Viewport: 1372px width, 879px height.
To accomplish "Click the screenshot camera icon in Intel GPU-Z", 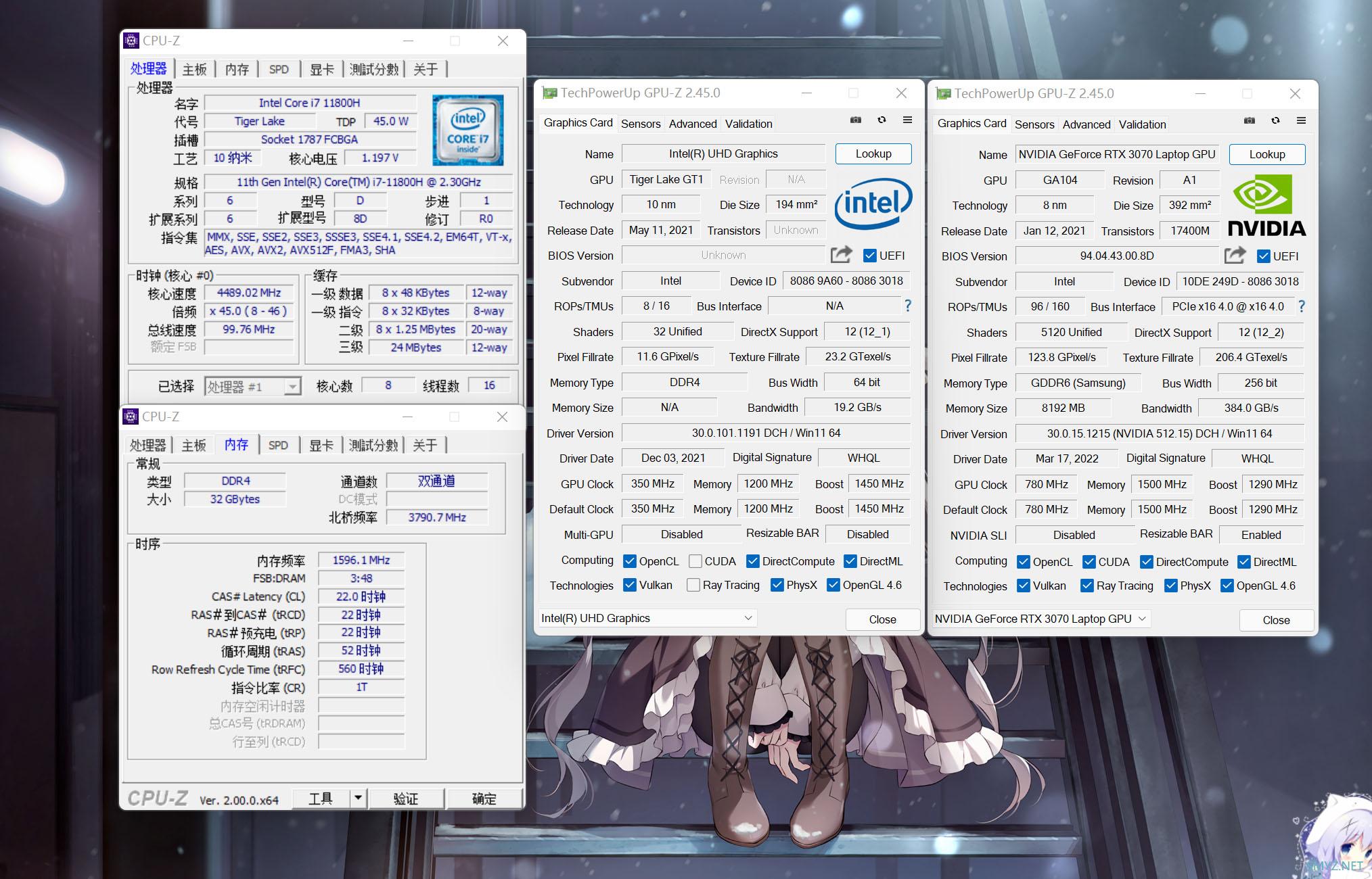I will coord(856,120).
